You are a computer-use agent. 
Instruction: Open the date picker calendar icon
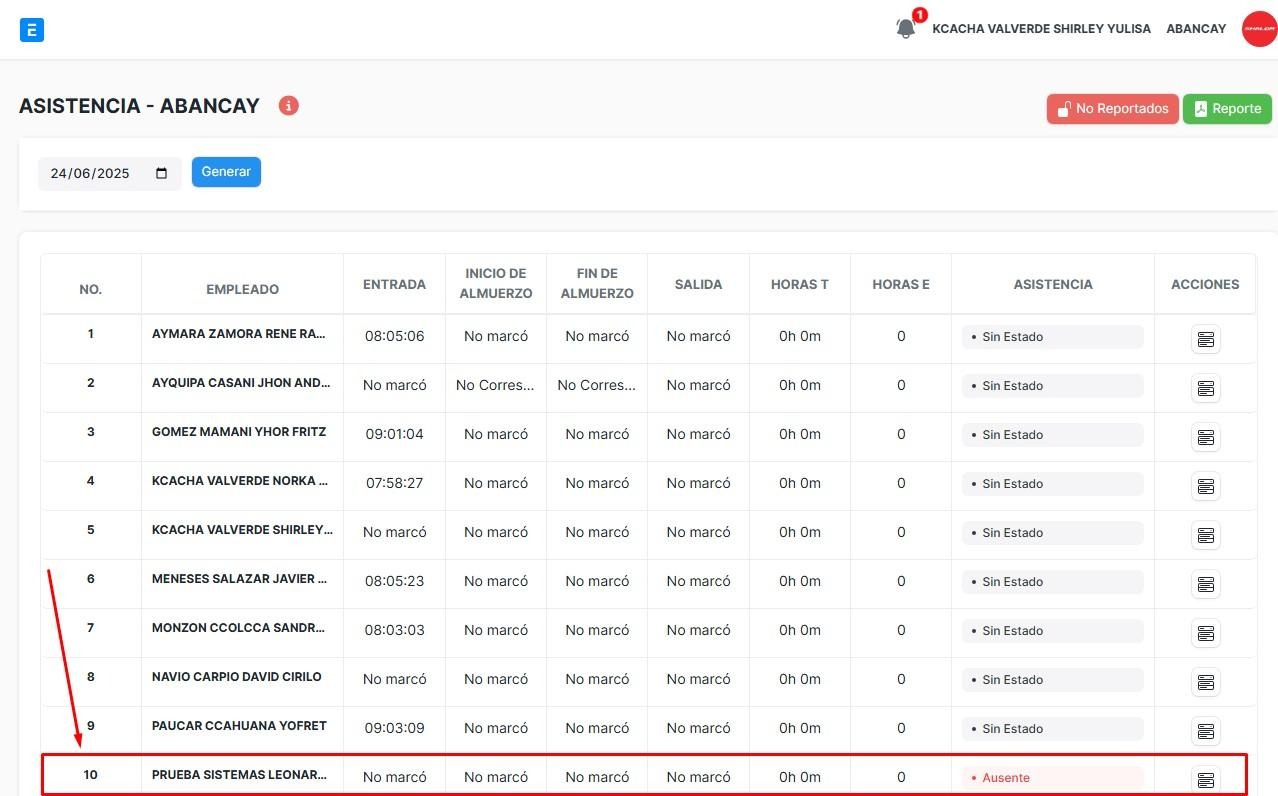click(x=162, y=173)
